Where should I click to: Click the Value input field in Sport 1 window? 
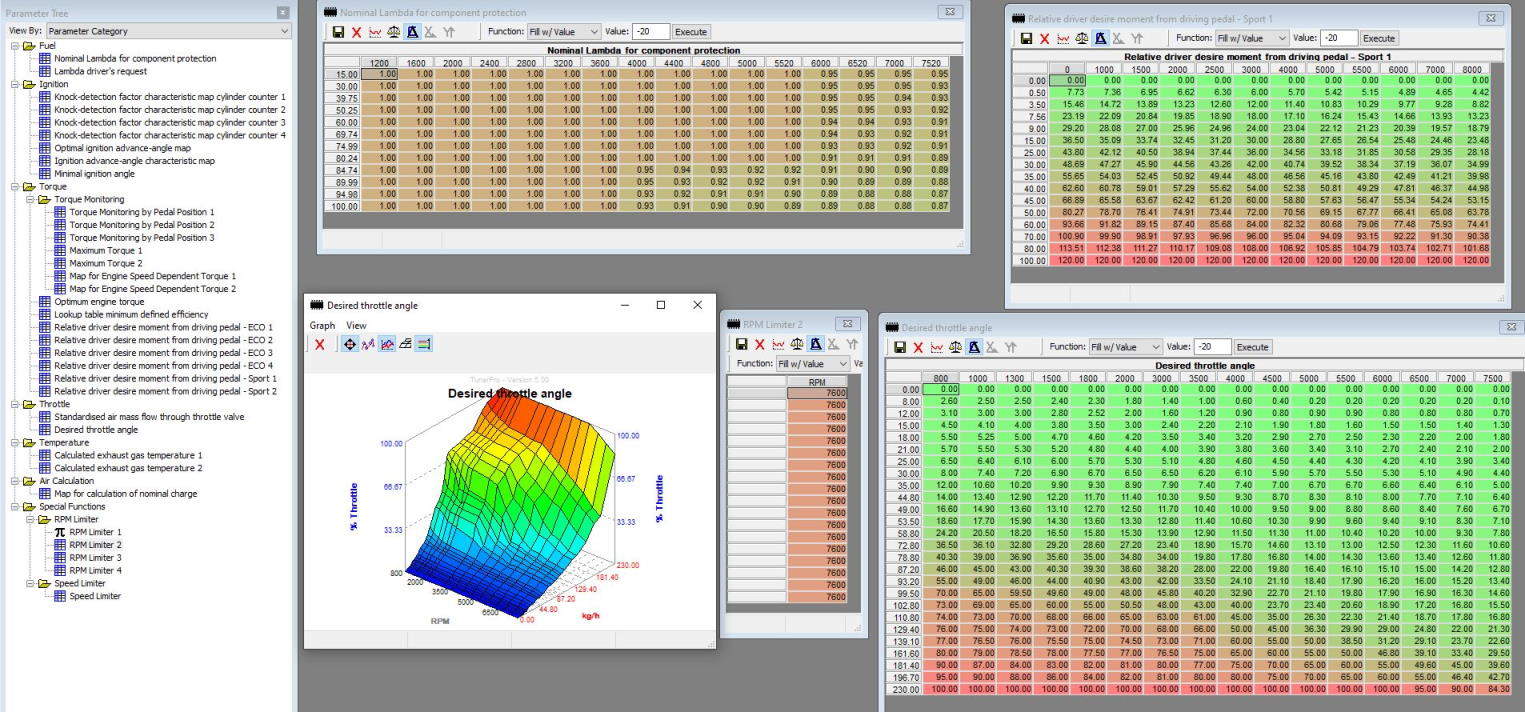click(x=1339, y=38)
